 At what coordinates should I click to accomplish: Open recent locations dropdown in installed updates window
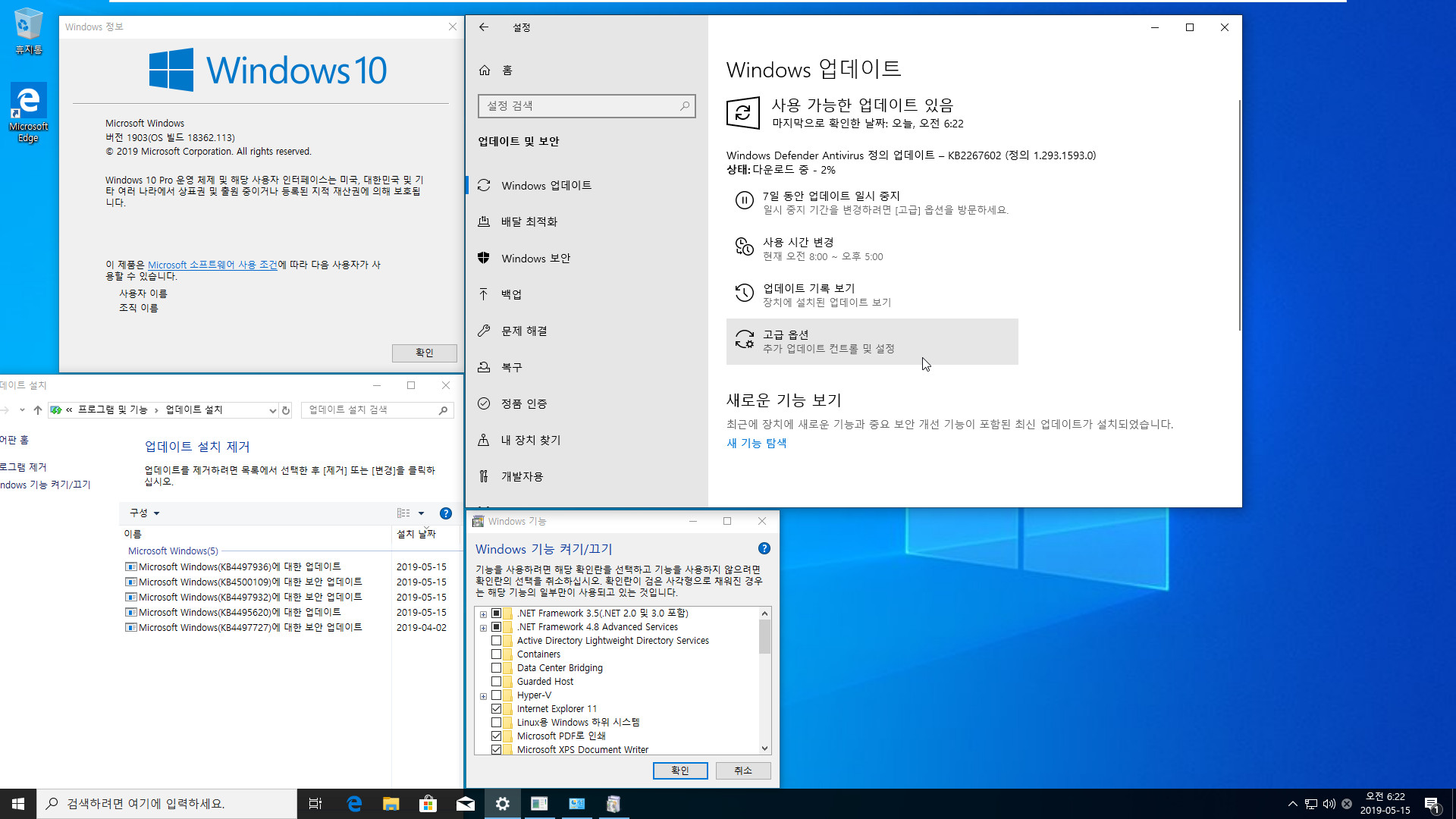tap(22, 410)
